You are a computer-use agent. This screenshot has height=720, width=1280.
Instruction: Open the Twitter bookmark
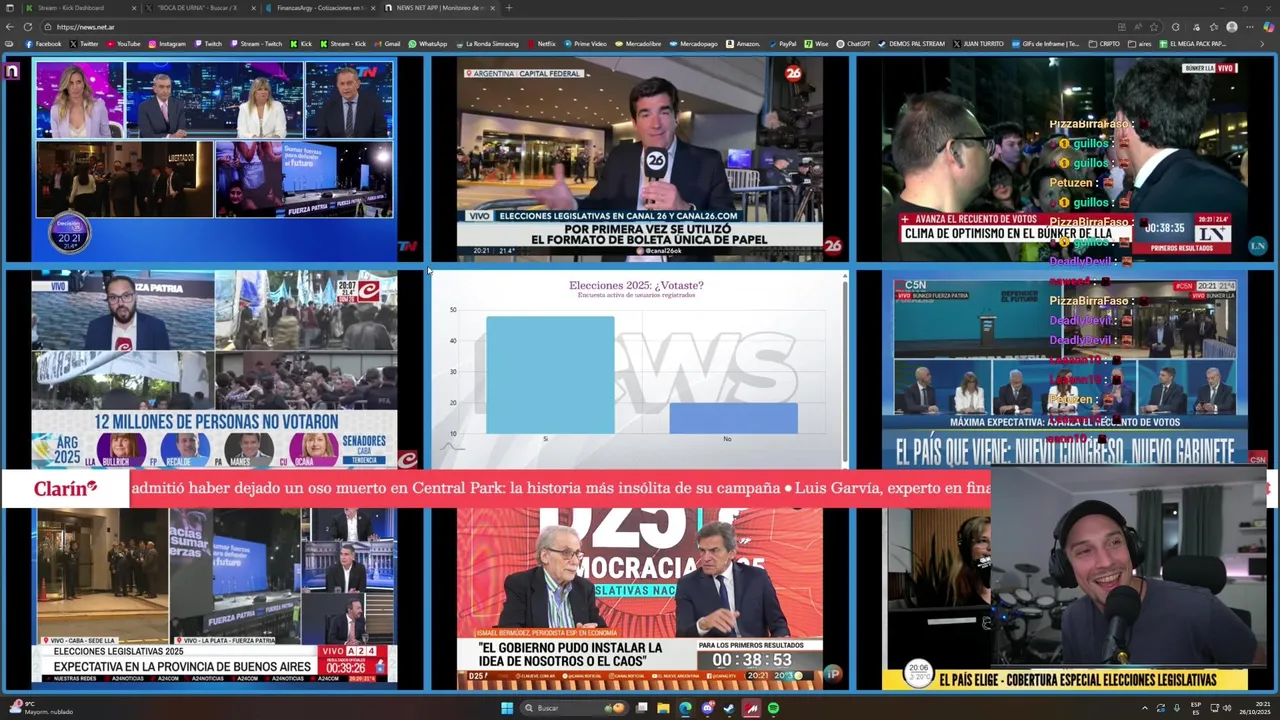coord(84,44)
